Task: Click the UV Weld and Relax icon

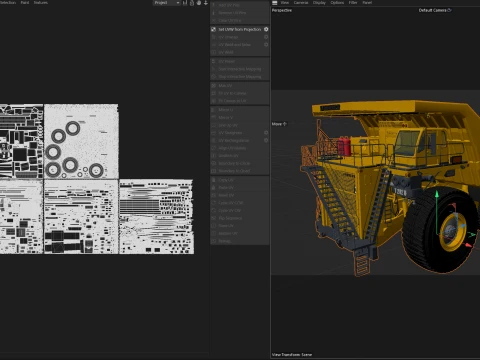Action: pos(214,45)
